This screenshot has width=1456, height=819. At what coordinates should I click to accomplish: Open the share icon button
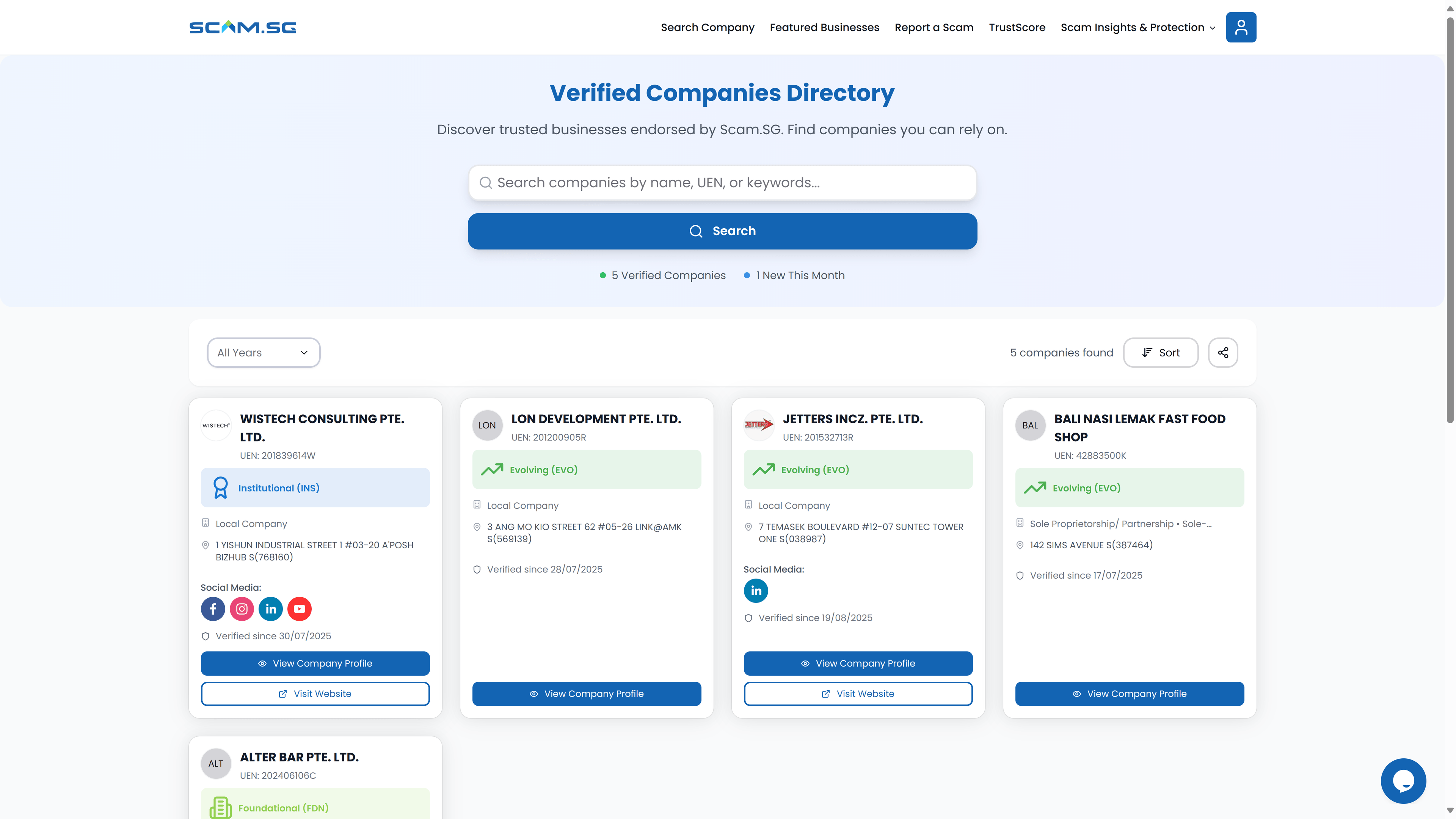(1222, 353)
